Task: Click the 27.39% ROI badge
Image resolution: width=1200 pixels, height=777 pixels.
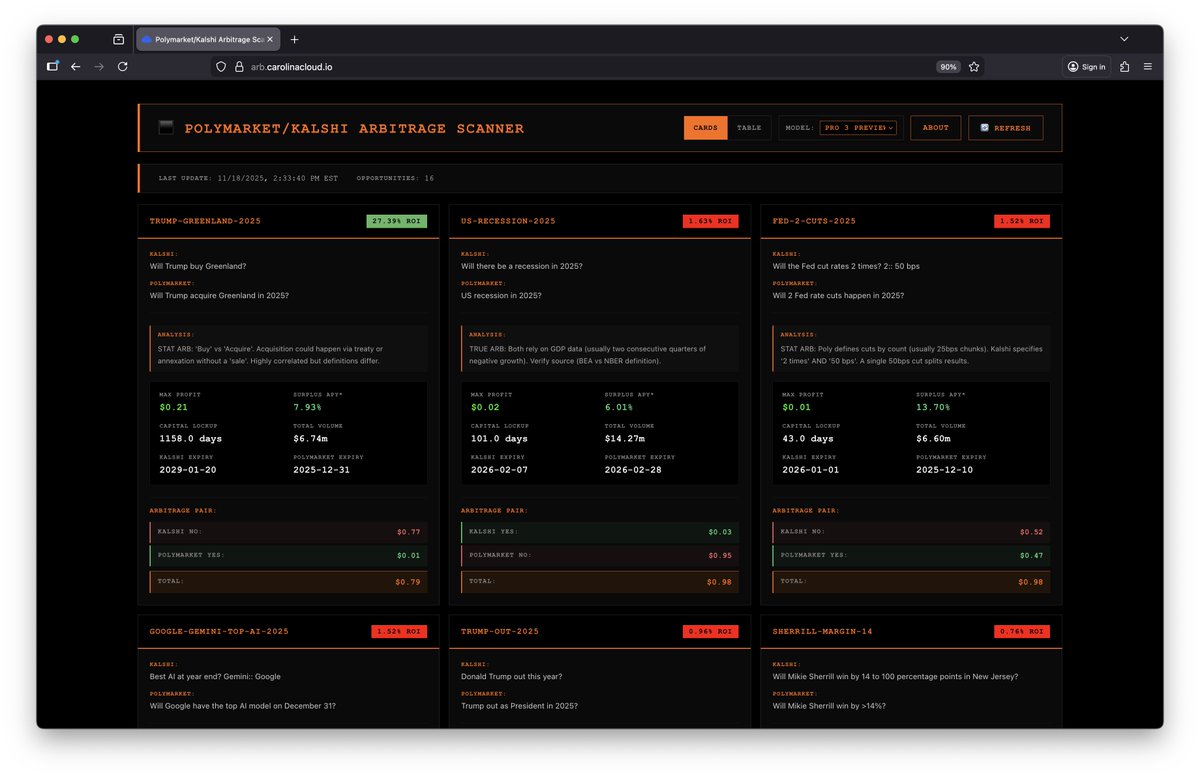Action: (x=398, y=221)
